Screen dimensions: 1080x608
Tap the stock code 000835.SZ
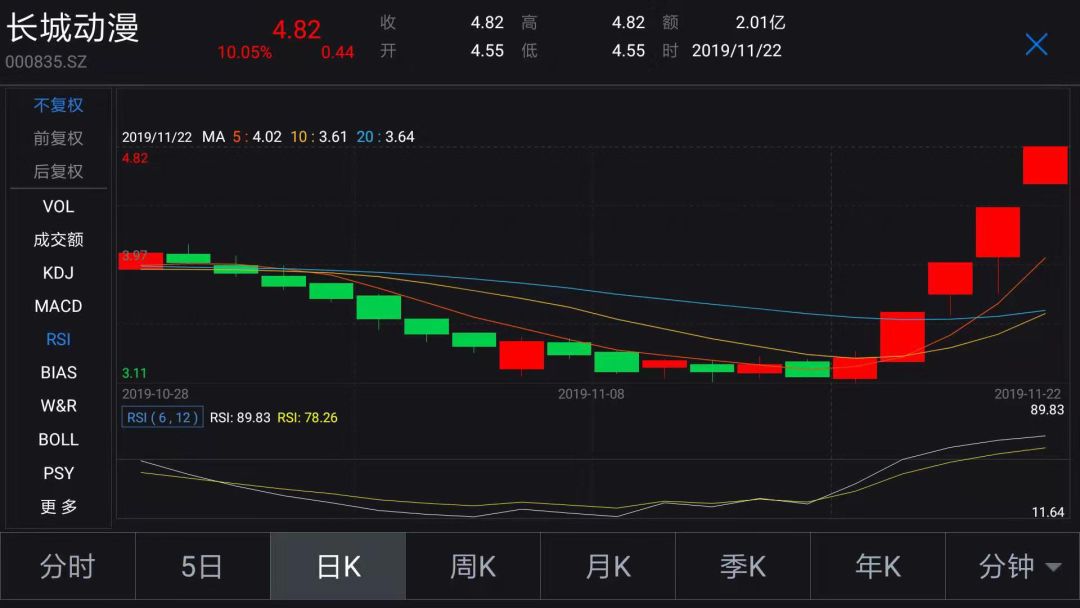(46, 62)
